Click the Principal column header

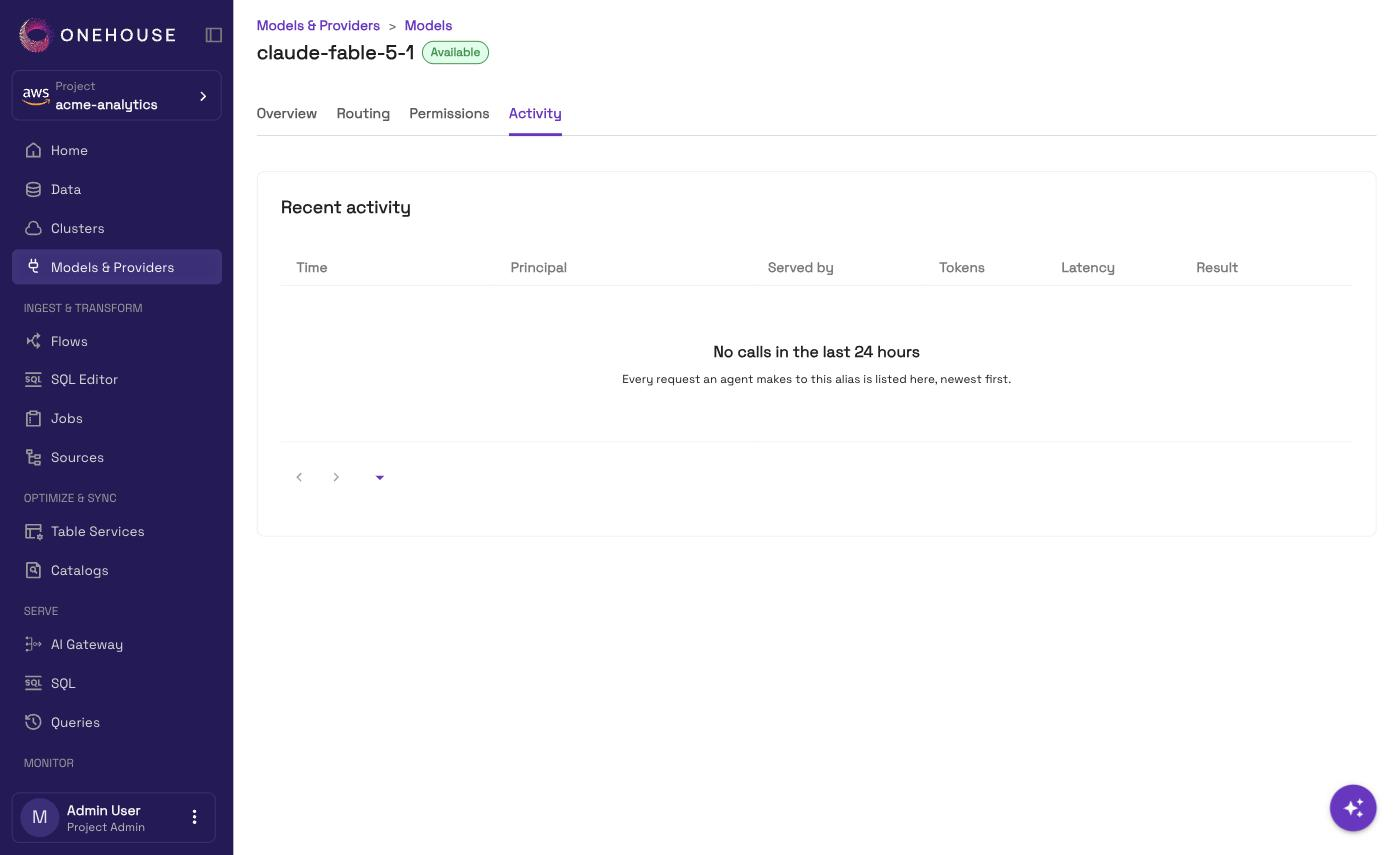[539, 267]
